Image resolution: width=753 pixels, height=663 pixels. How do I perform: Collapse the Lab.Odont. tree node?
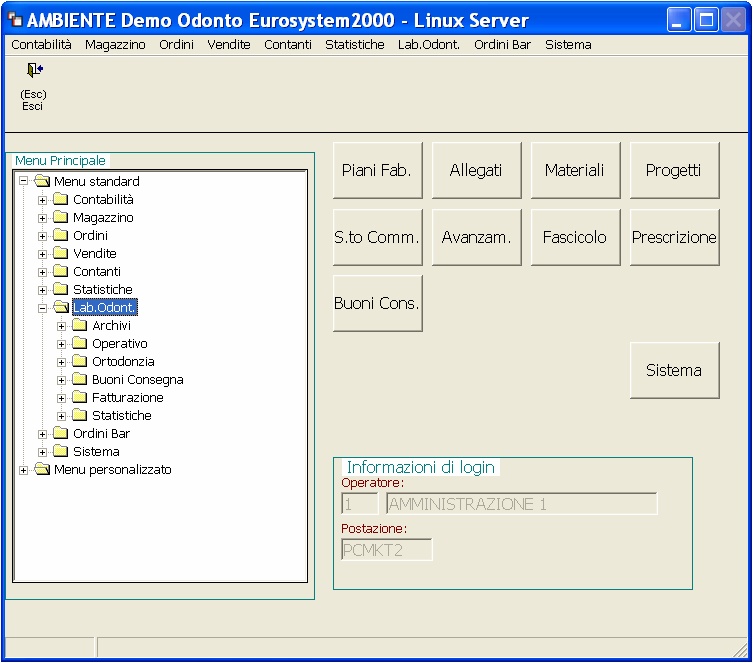[x=42, y=308]
